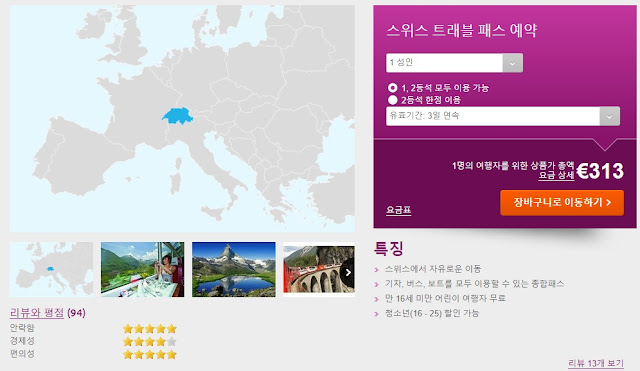Image resolution: width=640 pixels, height=371 pixels.
Task: Click '기차, 버스, 보트를 모두 이용할 수 있는 종합패스' text
Action: pos(474,284)
